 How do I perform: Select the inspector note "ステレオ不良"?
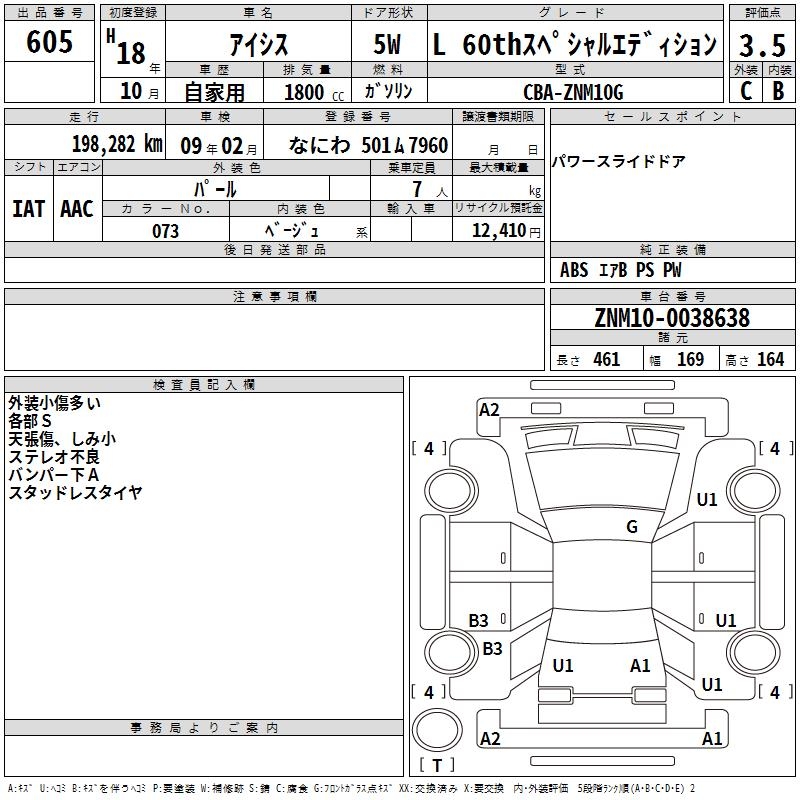click(54, 457)
